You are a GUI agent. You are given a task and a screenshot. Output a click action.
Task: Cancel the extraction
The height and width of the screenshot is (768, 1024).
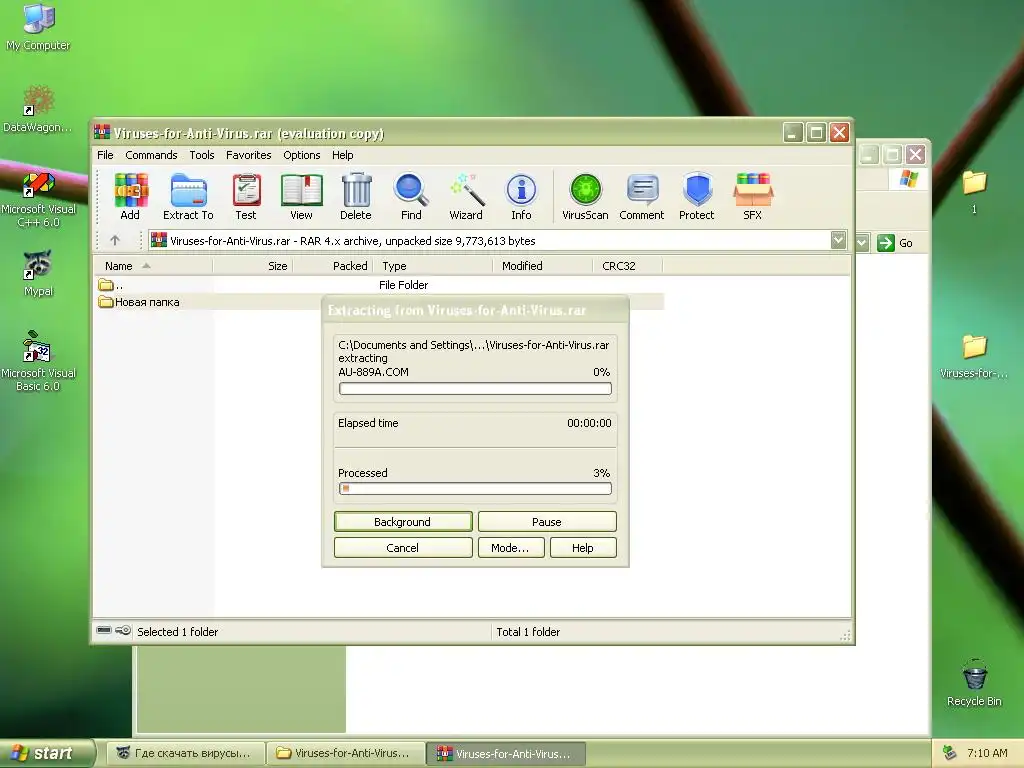[402, 547]
